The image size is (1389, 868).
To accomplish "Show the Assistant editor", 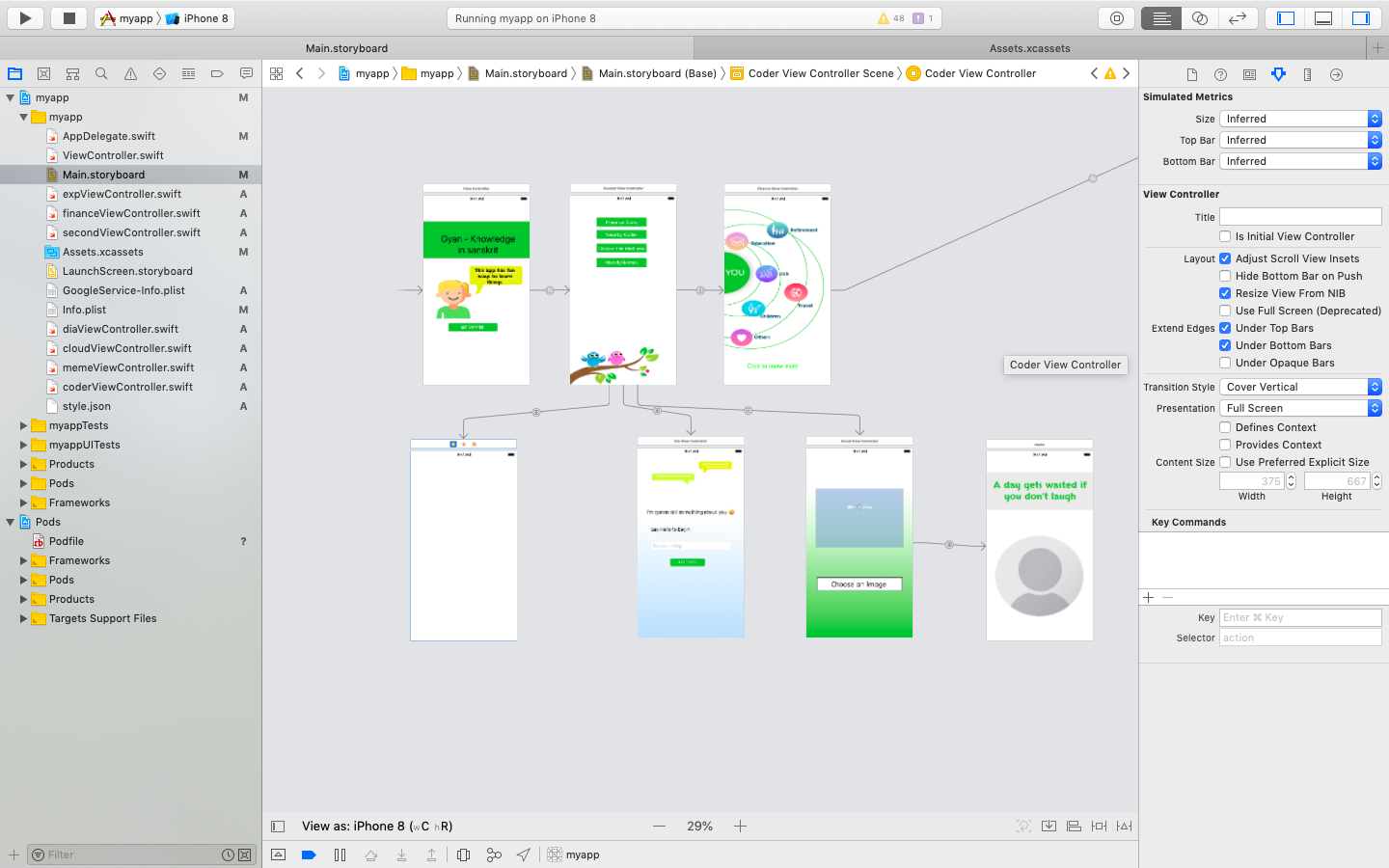I will [1200, 18].
